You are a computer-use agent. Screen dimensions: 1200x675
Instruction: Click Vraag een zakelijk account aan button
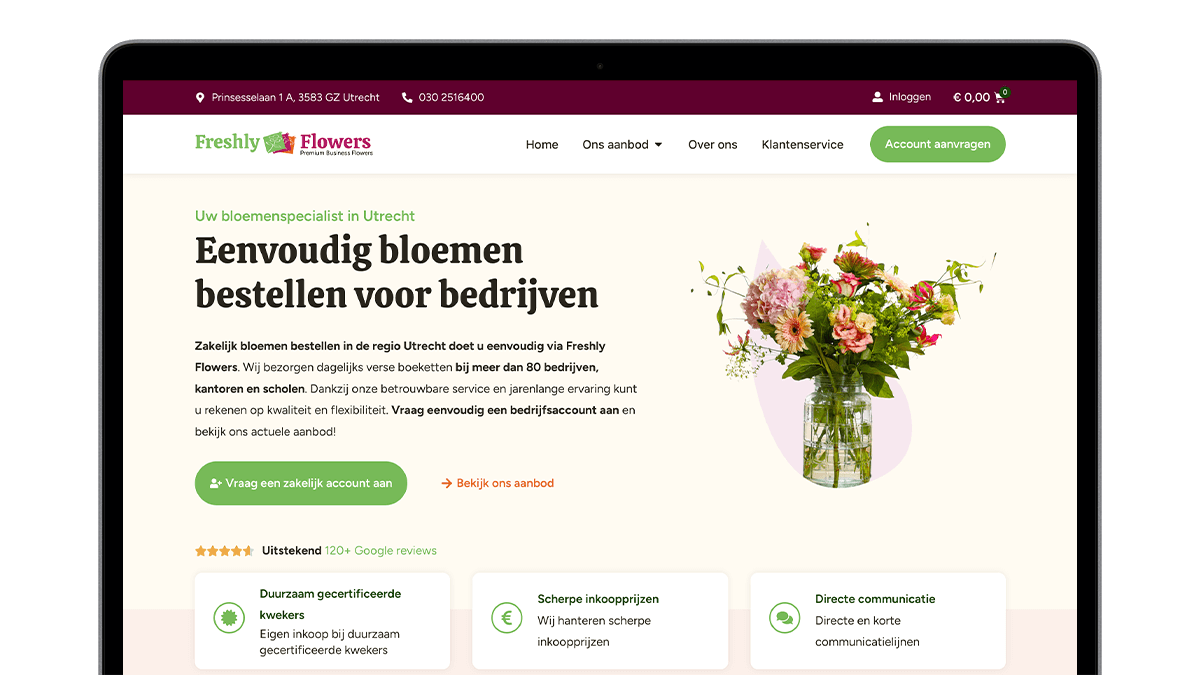click(301, 483)
